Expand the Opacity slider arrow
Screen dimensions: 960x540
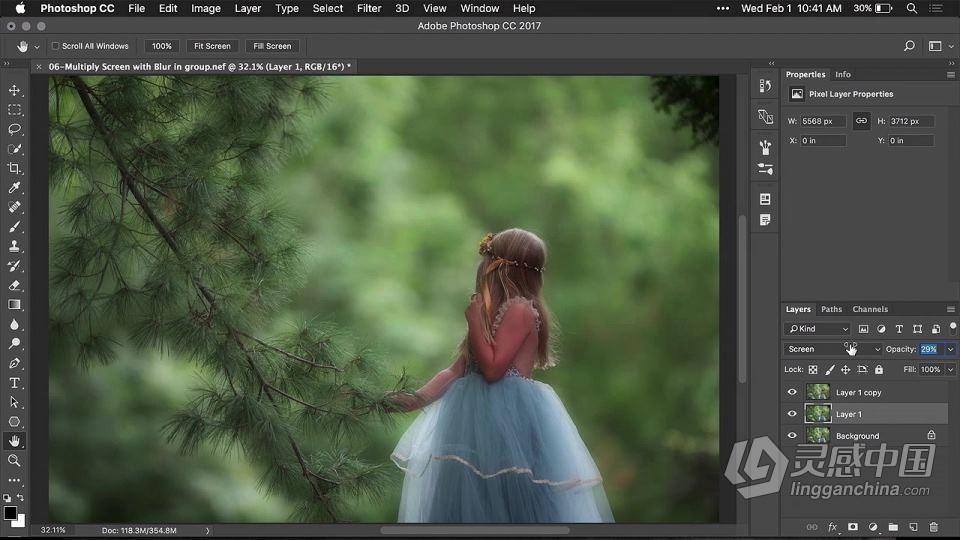coord(951,349)
